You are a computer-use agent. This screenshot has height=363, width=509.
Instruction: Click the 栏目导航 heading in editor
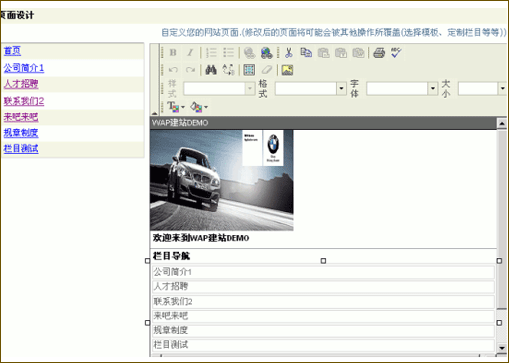coord(171,256)
